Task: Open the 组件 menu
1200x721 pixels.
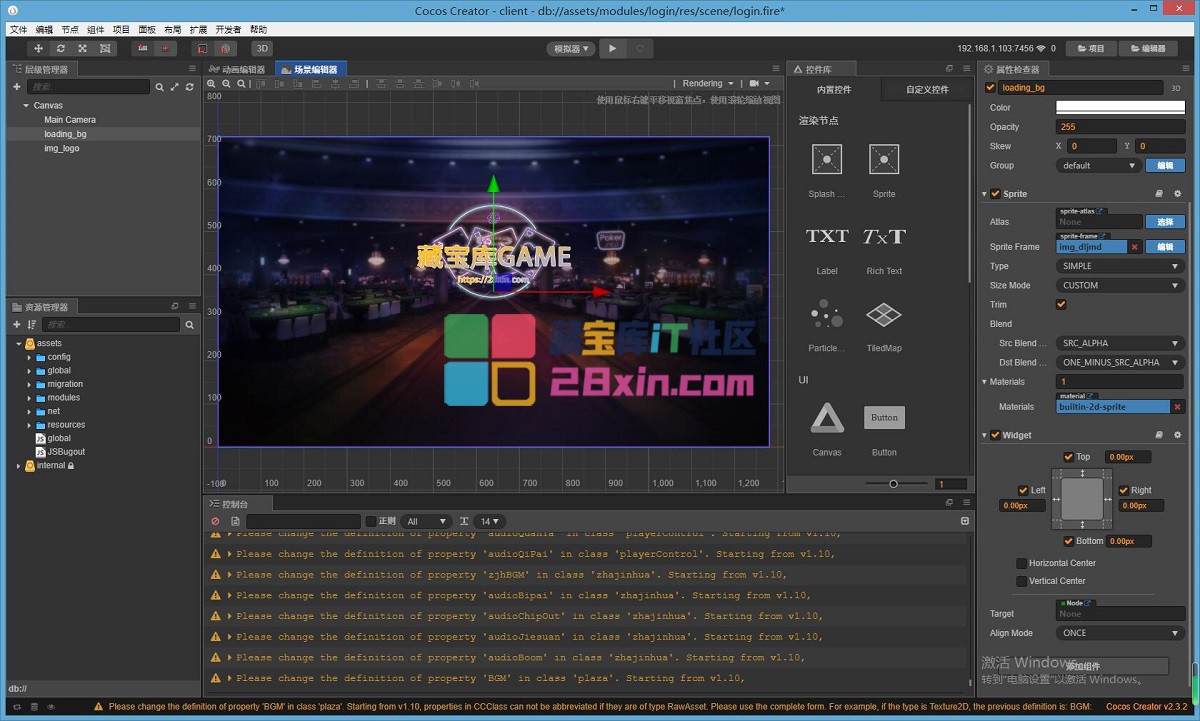Action: [96, 30]
